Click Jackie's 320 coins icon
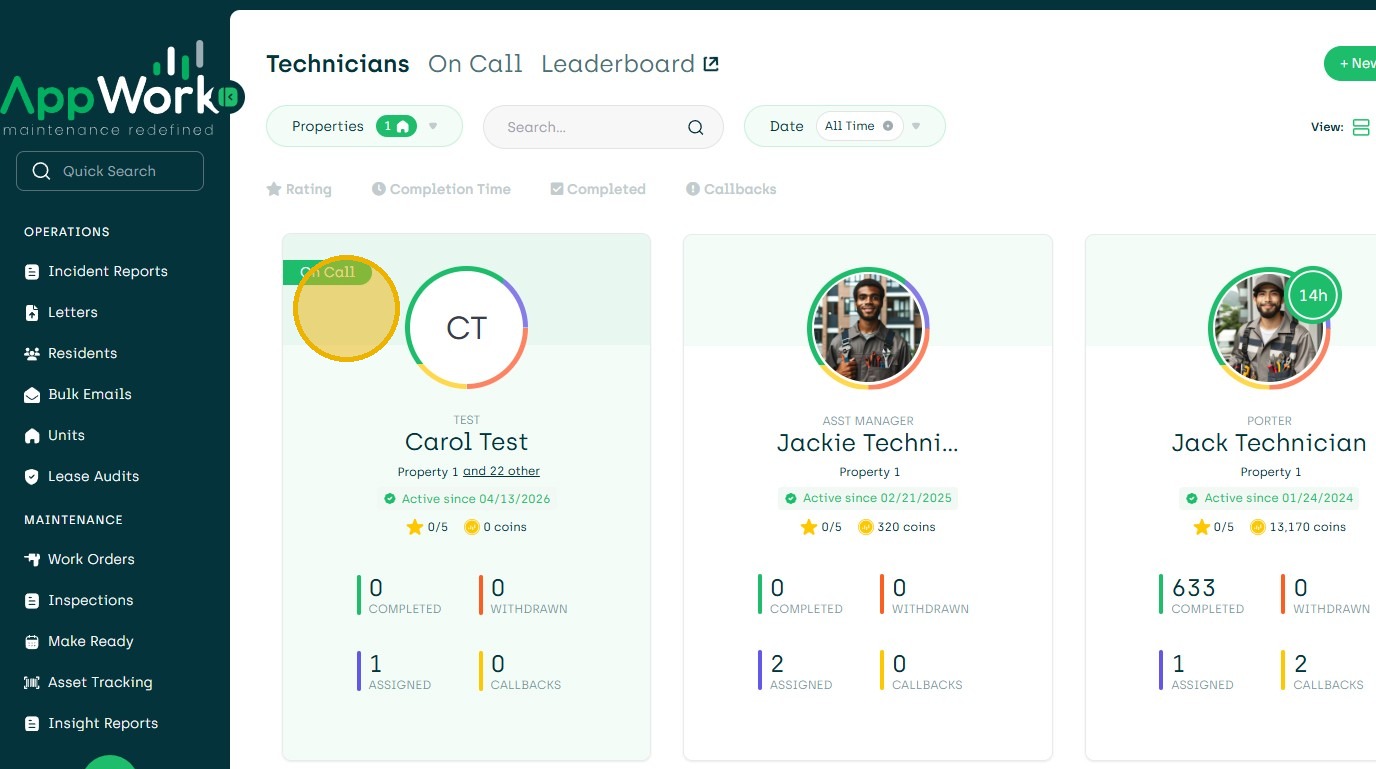 [x=866, y=527]
